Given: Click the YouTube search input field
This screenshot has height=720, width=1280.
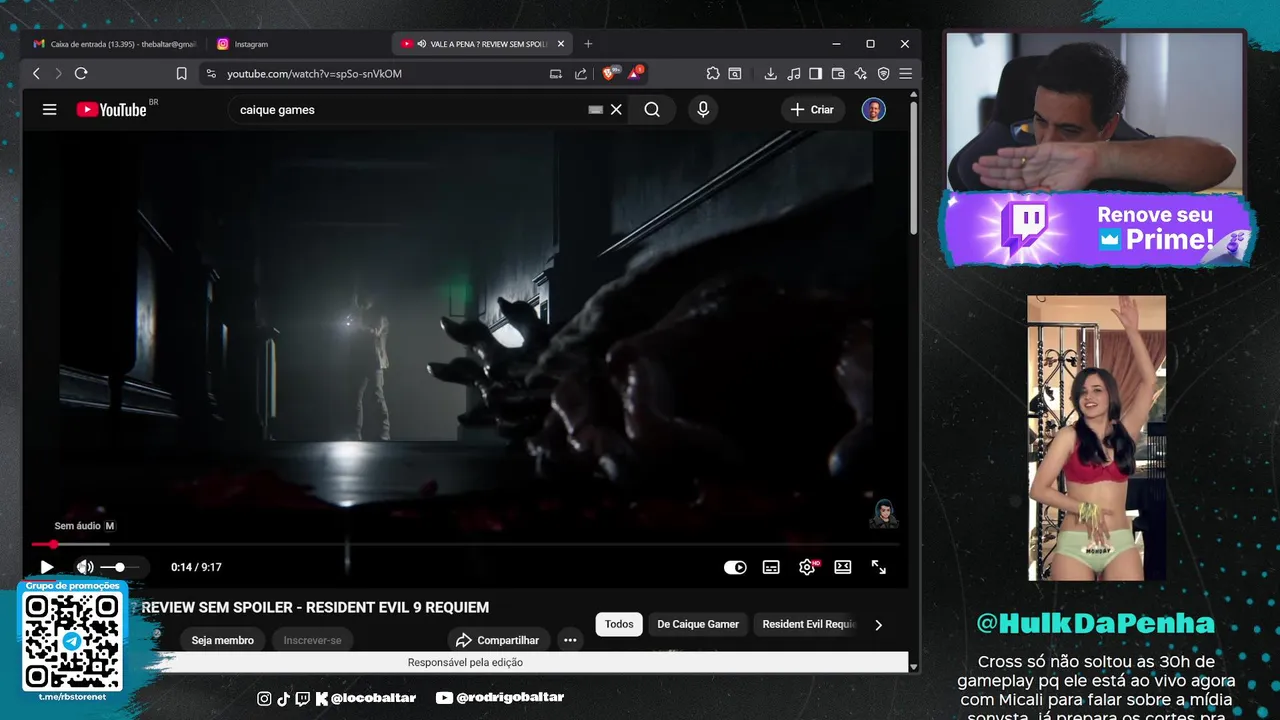Looking at the screenshot, I should click(x=410, y=110).
